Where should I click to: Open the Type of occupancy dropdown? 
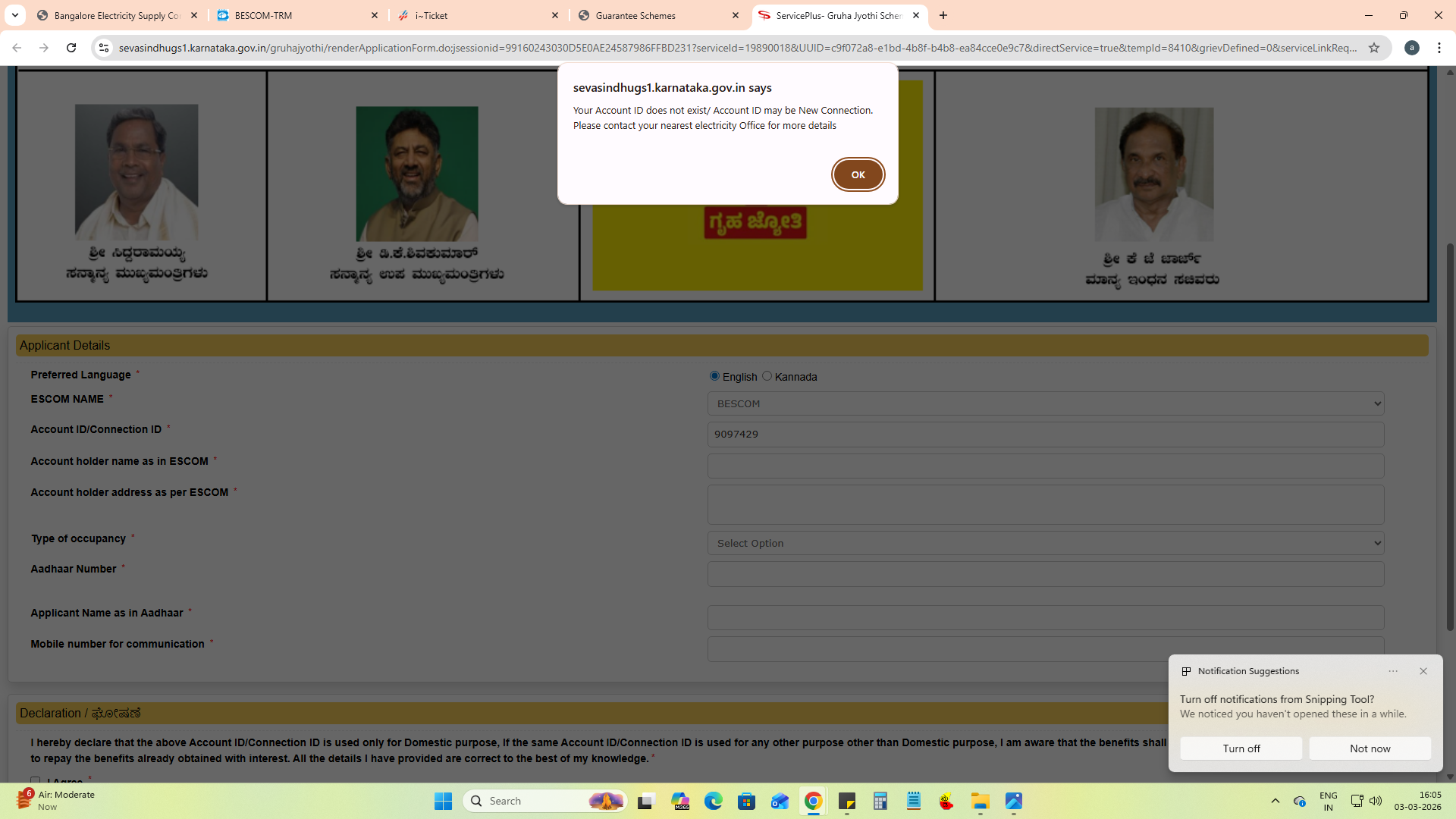coord(1046,543)
